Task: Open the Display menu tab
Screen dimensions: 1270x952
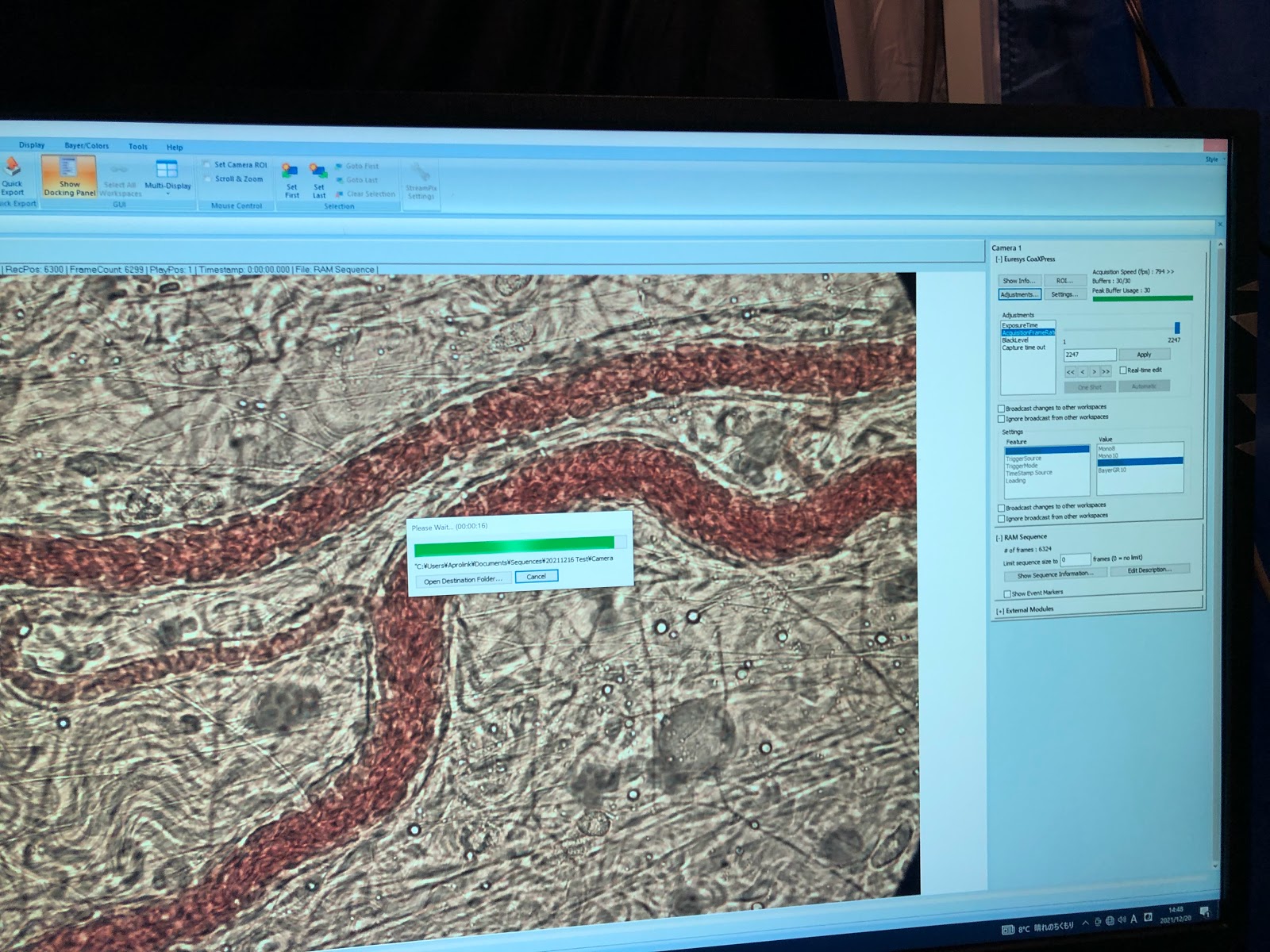Action: 32,145
